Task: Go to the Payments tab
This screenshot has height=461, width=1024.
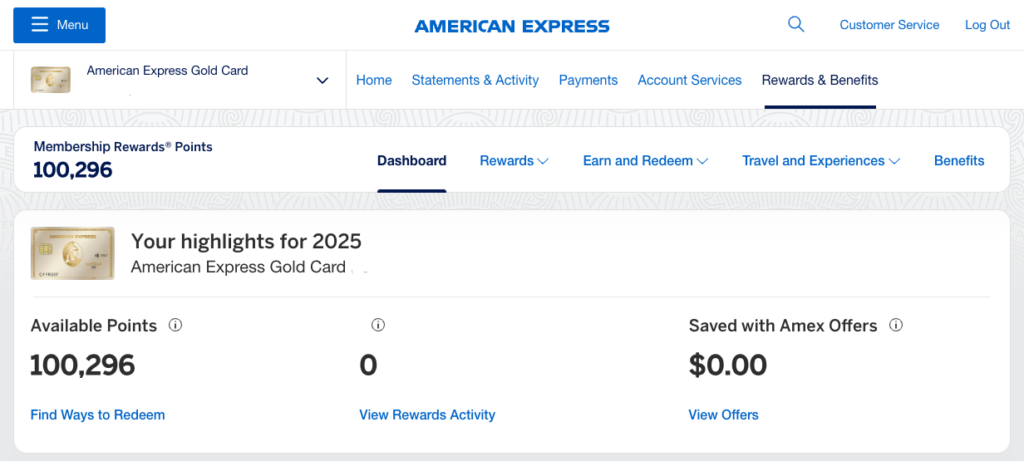Action: (588, 80)
